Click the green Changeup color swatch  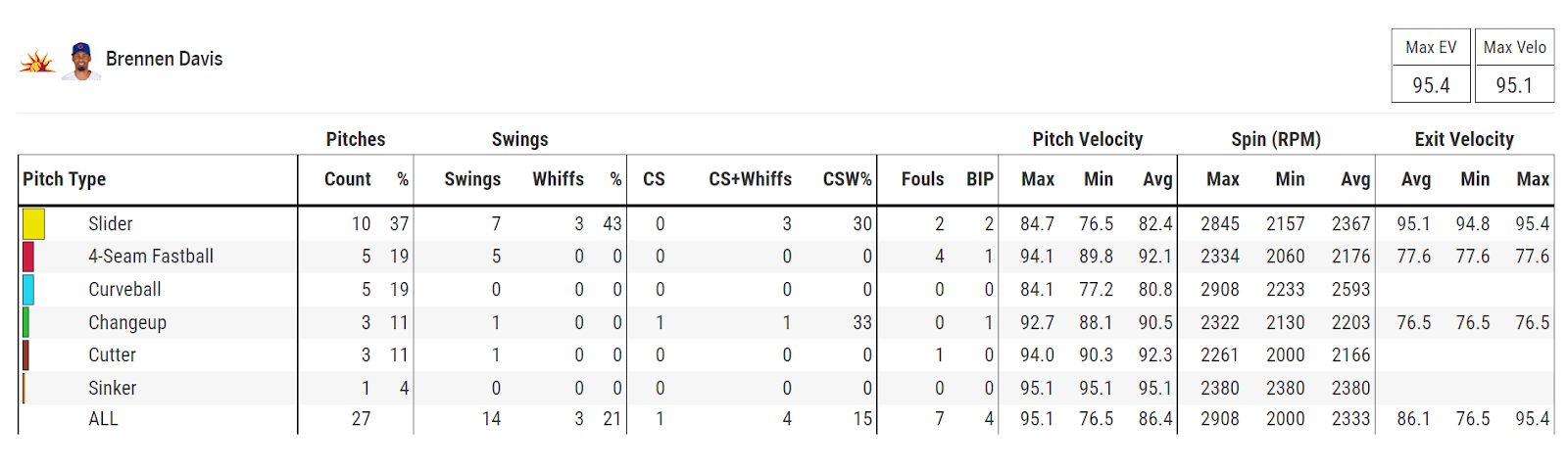coord(26,322)
